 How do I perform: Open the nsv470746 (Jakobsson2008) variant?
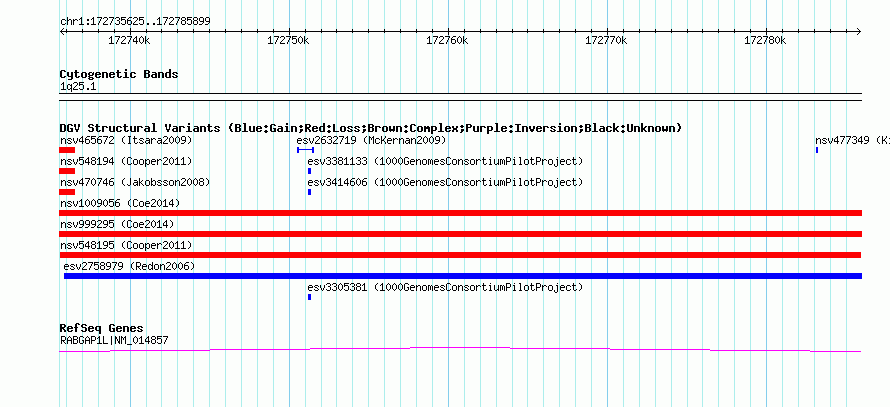[135, 182]
